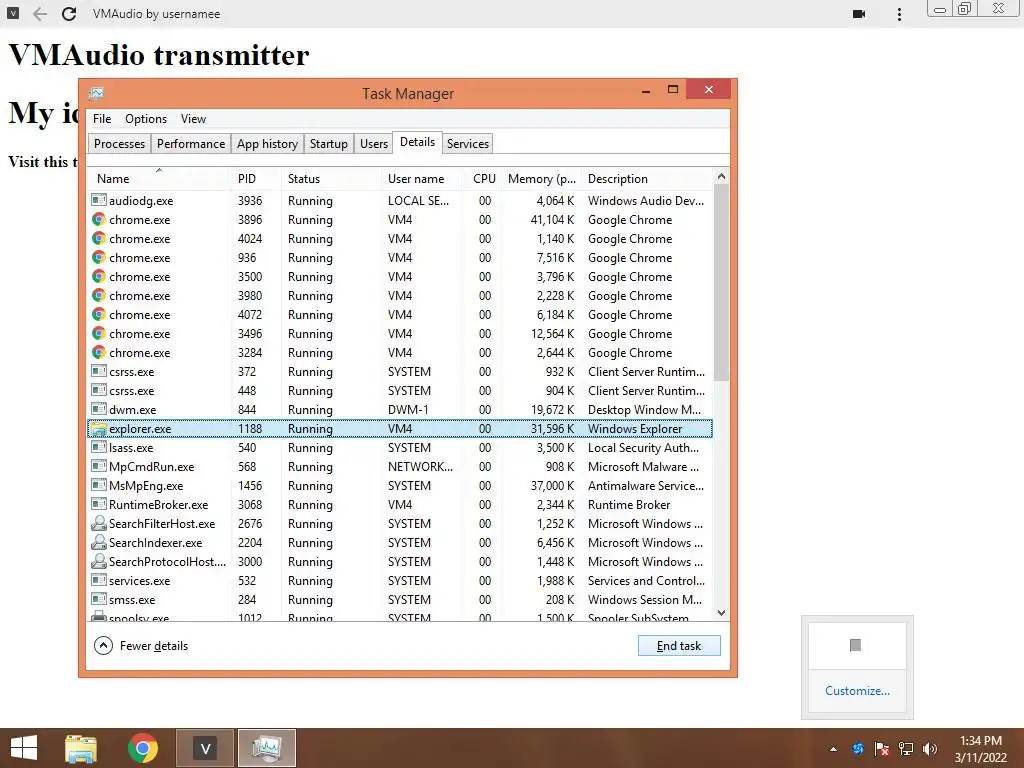Open the Windows Start button
The image size is (1024, 768).
(24, 748)
